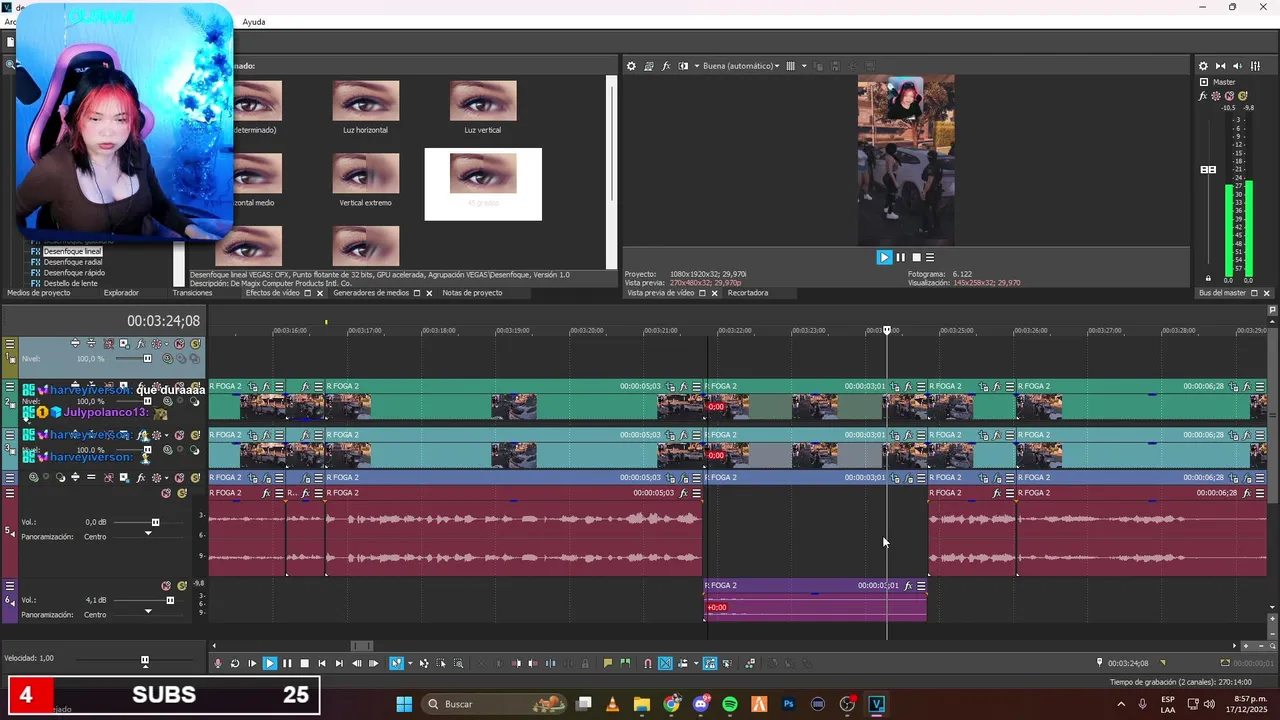The height and width of the screenshot is (720, 1280).
Task: Insert a marker from the toolbar
Action: click(x=607, y=663)
